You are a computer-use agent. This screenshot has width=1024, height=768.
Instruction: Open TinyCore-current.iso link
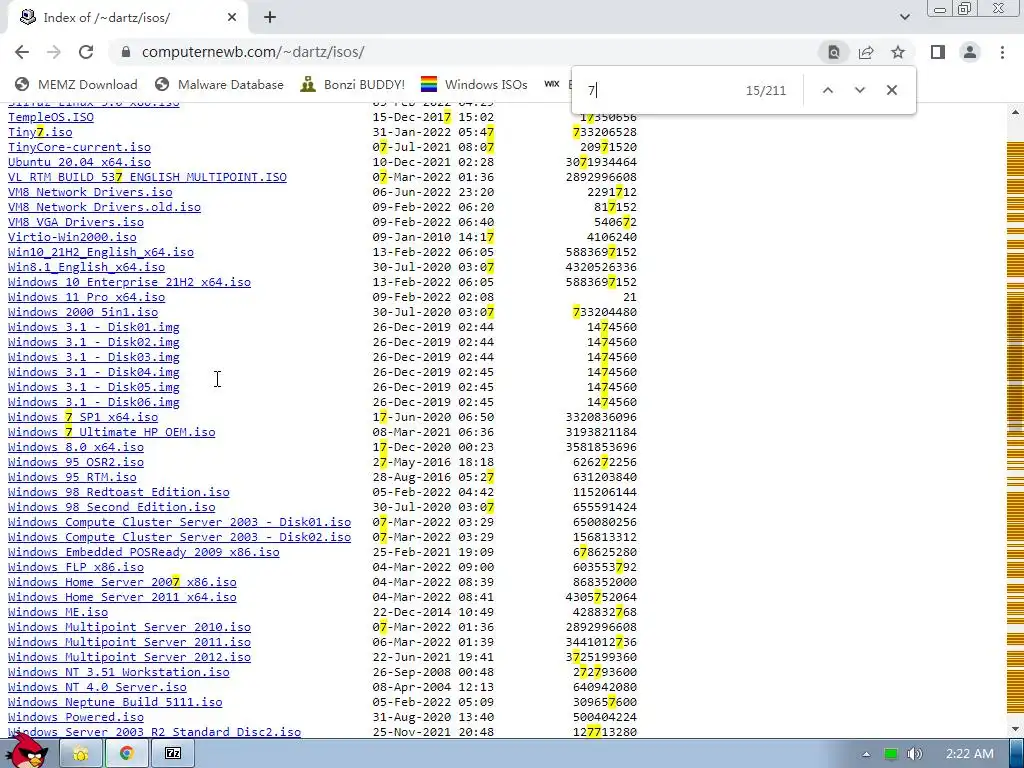click(80, 148)
